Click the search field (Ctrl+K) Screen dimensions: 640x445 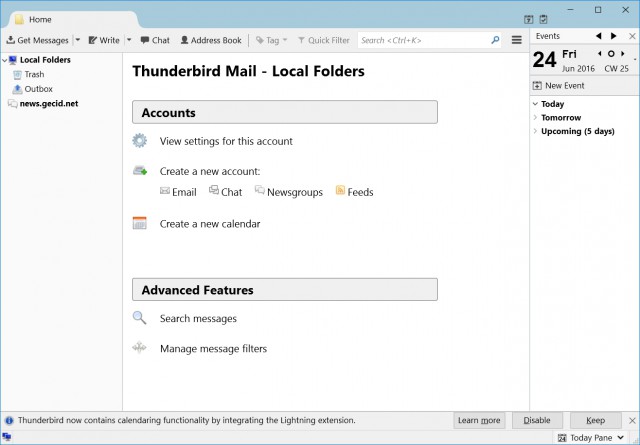[429, 40]
